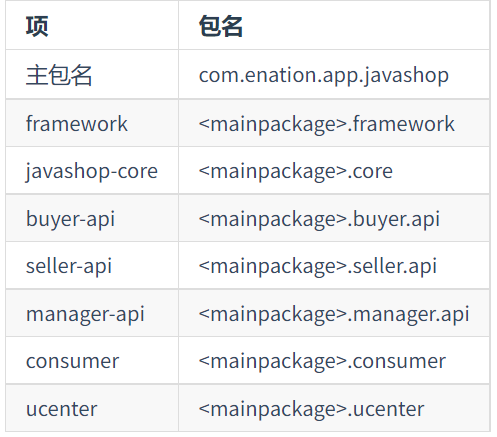Click <mainpackage>.buyer.api package text

click(319, 219)
